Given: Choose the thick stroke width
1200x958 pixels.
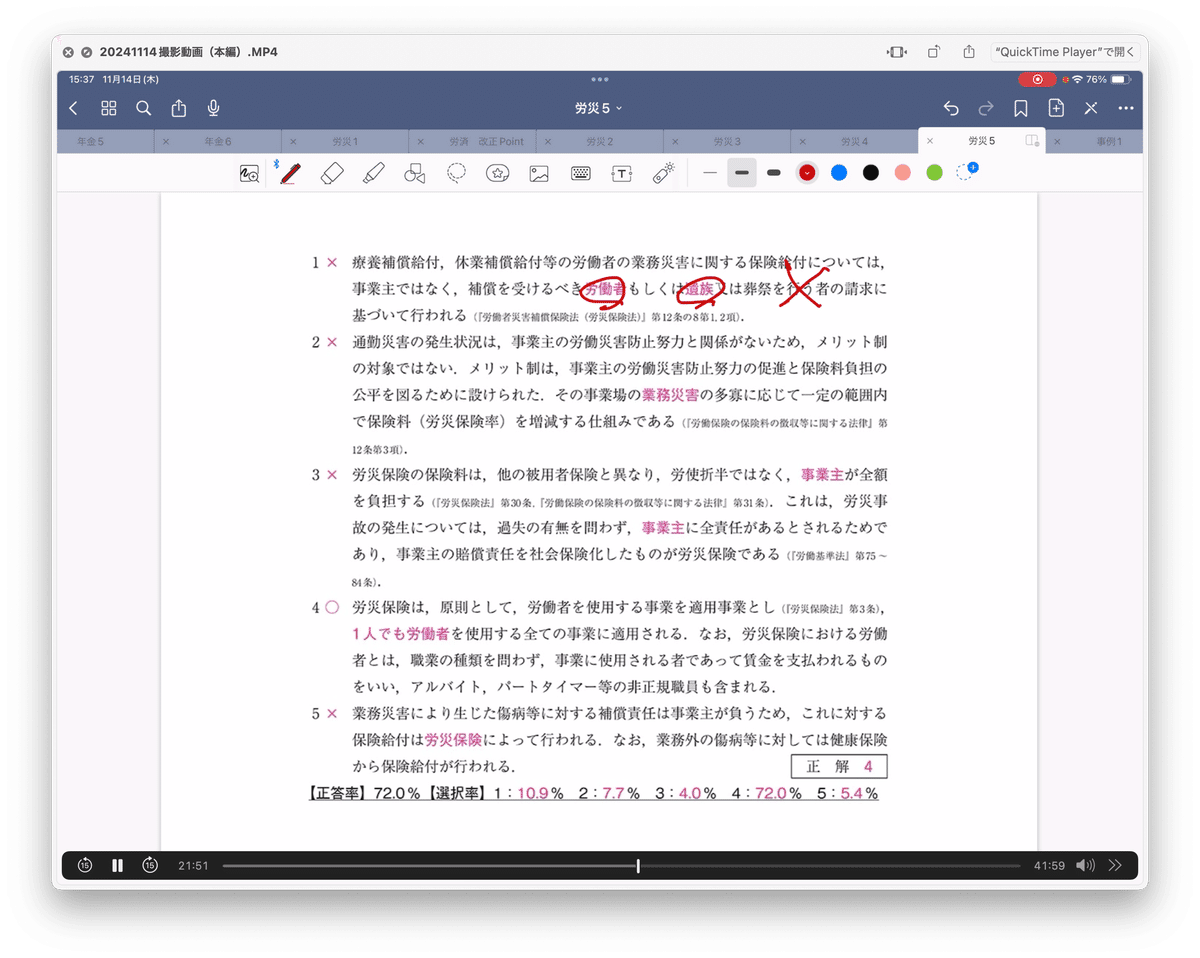Looking at the screenshot, I should click(x=774, y=173).
